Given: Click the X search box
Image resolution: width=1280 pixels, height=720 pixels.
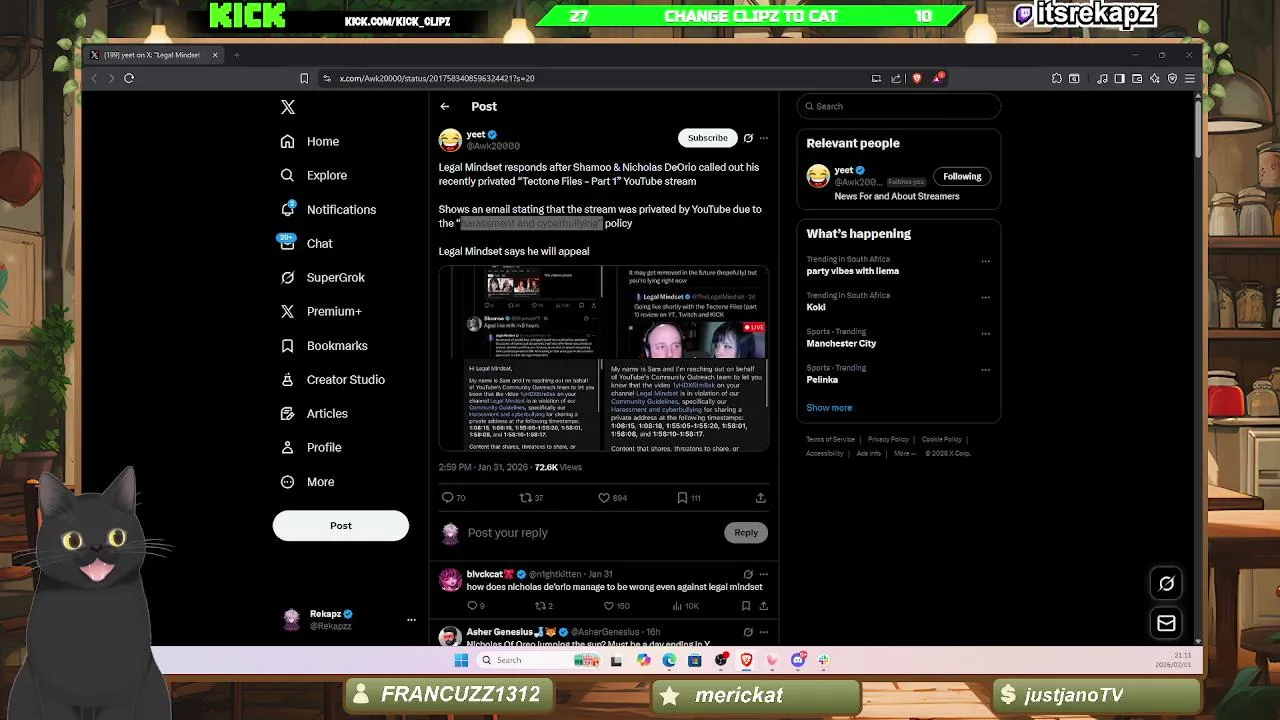Looking at the screenshot, I should tap(899, 106).
